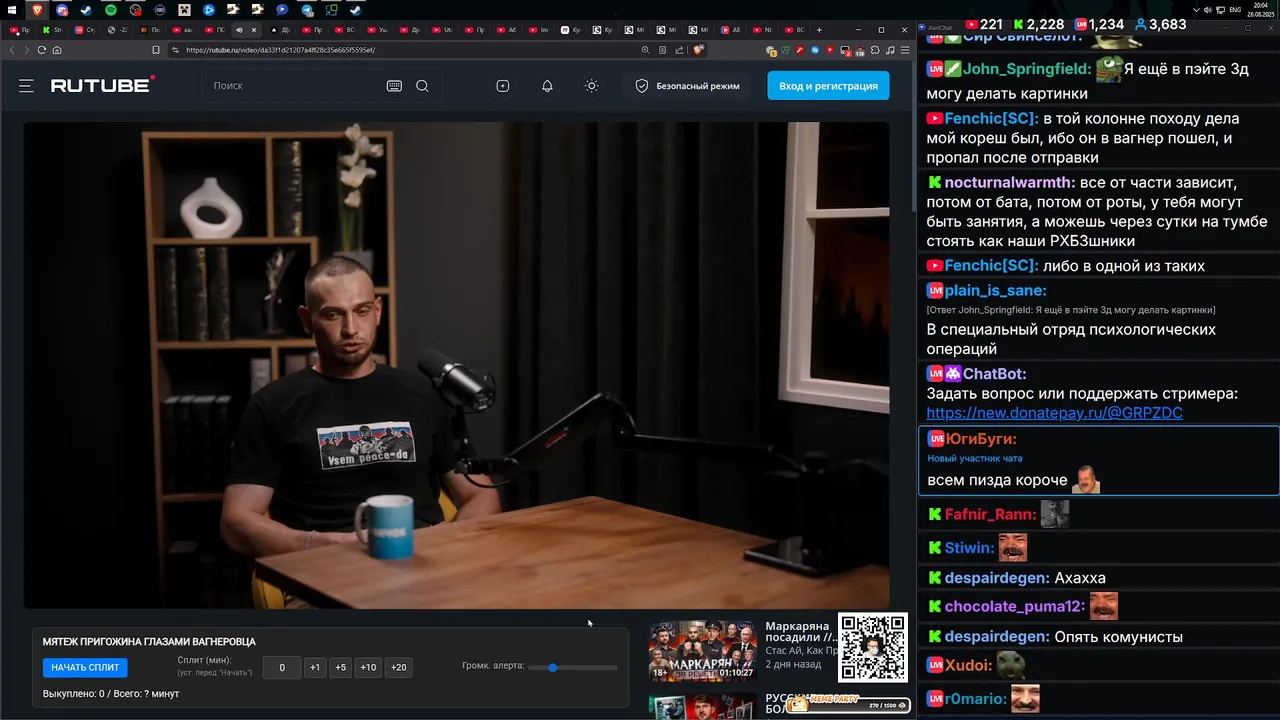The height and width of the screenshot is (720, 1280).
Task: Click the magnifier search icon on Rutube
Action: [x=422, y=86]
